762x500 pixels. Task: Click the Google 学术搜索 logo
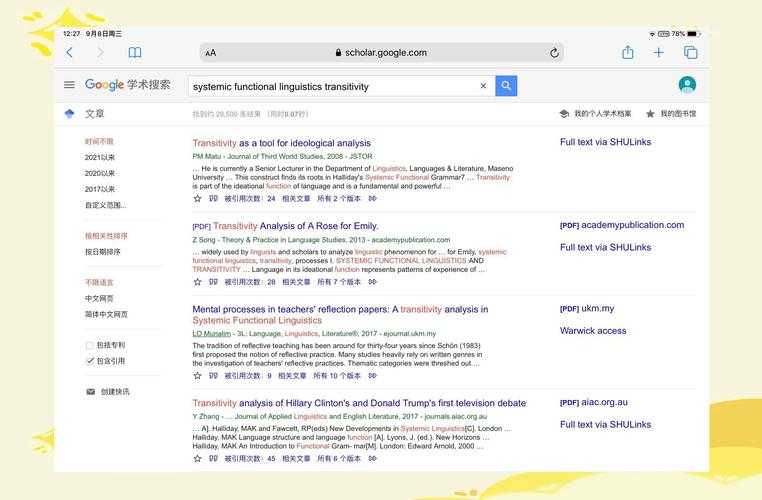point(128,85)
